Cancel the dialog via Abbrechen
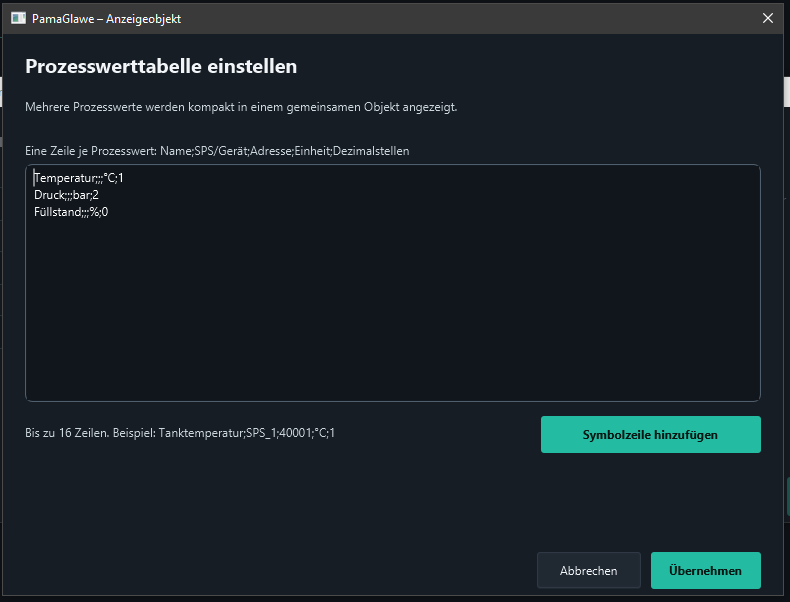This screenshot has width=790, height=602. point(588,570)
